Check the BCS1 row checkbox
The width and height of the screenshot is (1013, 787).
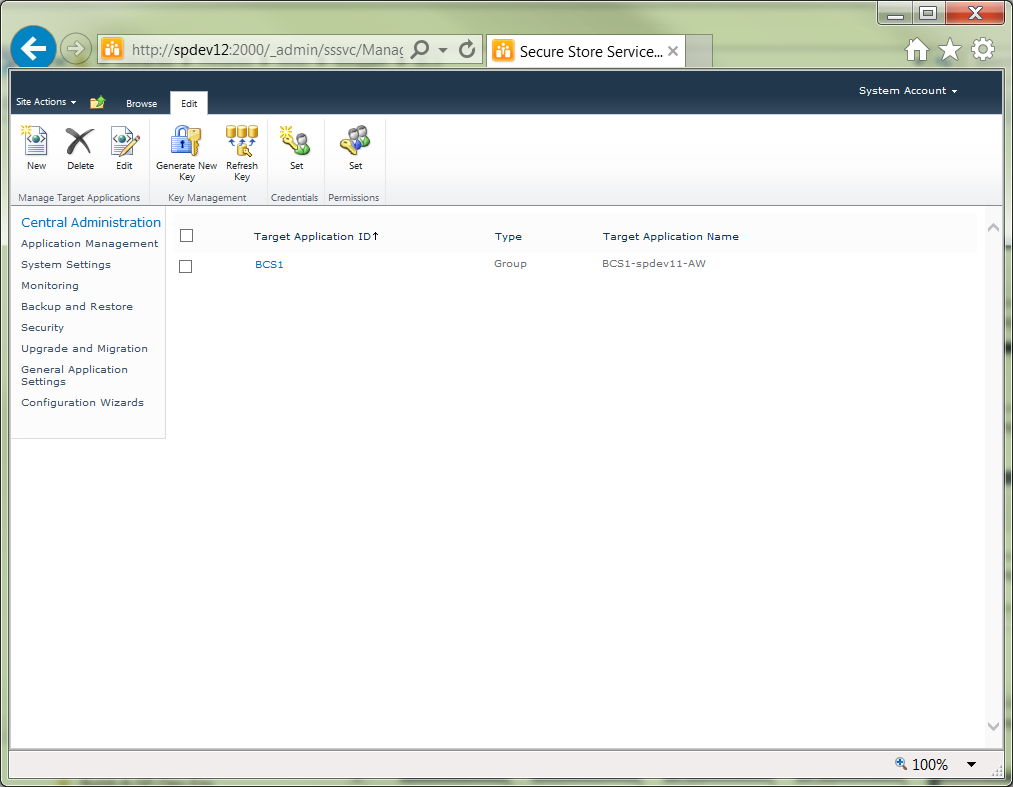(185, 266)
